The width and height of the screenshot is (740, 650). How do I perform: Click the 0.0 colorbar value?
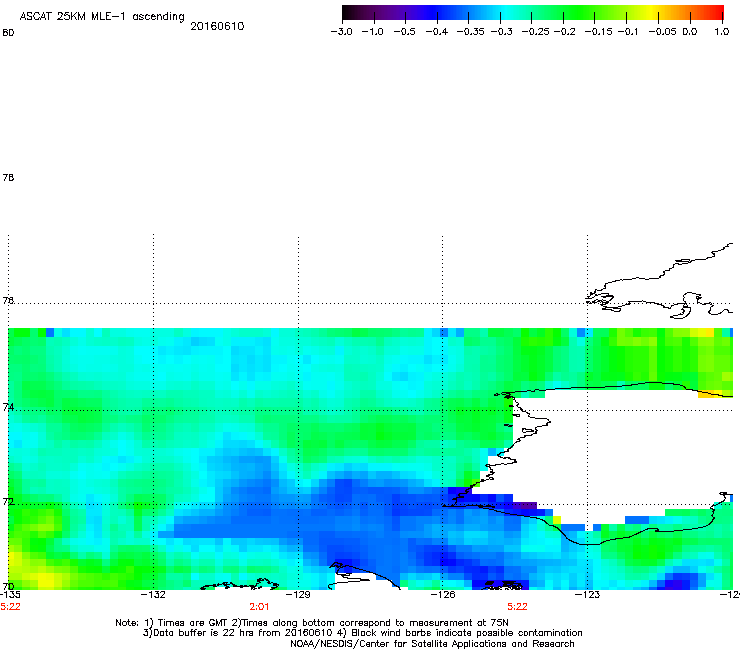point(690,32)
